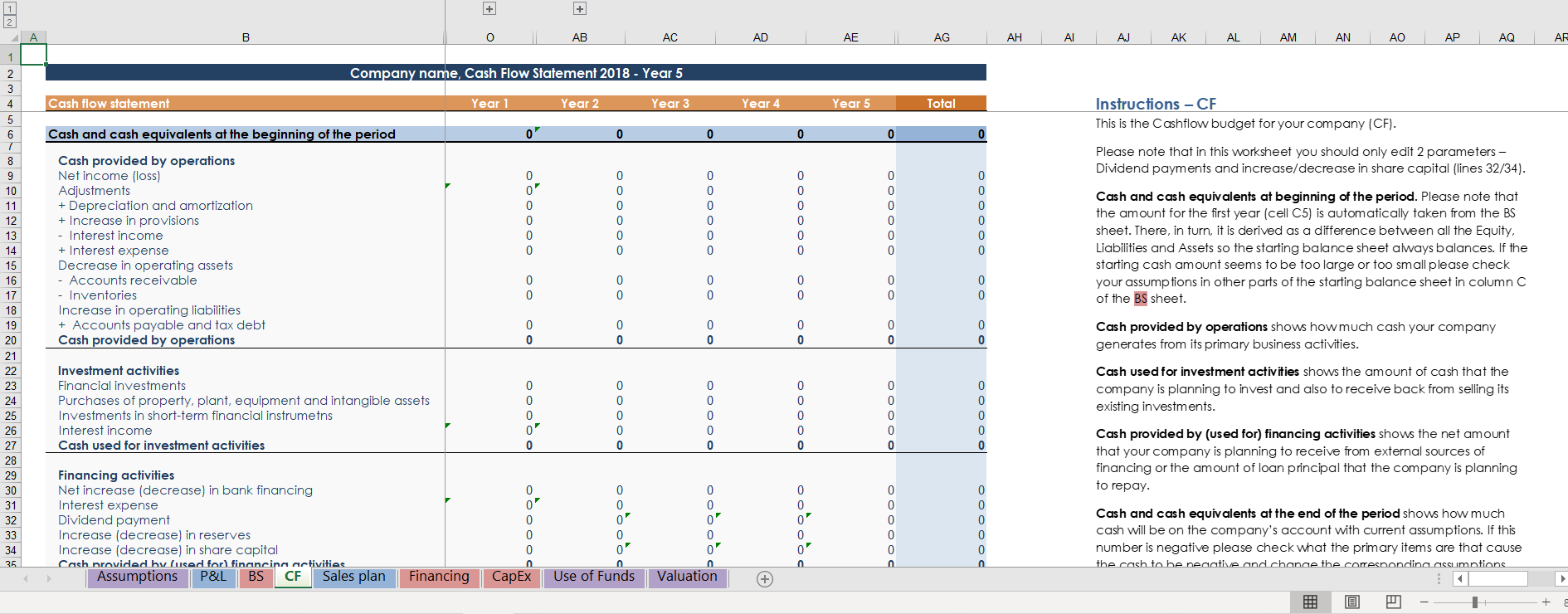Open the Assumptions sheet tab
The image size is (1568, 614).
137,577
